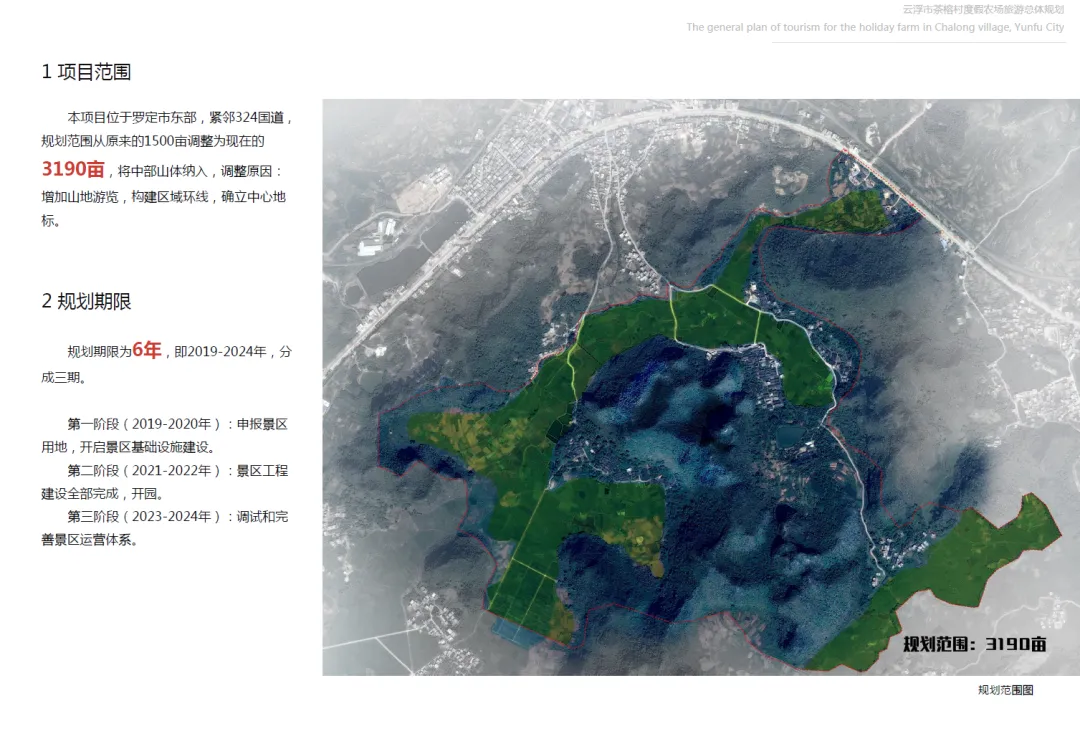The image size is (1080, 754).
Task: Click the line '规划范围从原来的1500亩调整为现在的'
Action: tap(153, 141)
